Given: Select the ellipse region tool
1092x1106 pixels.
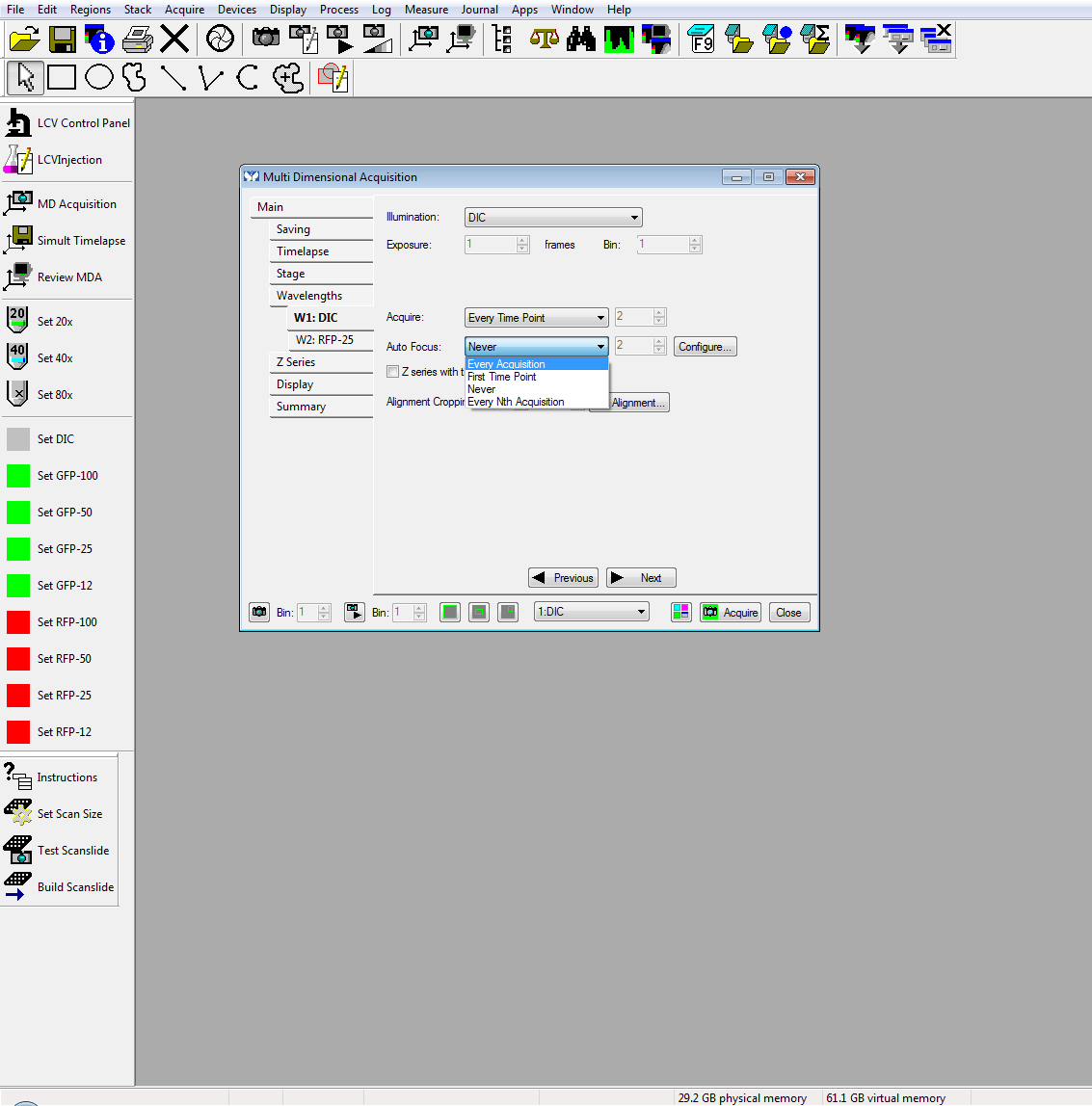Looking at the screenshot, I should [99, 77].
